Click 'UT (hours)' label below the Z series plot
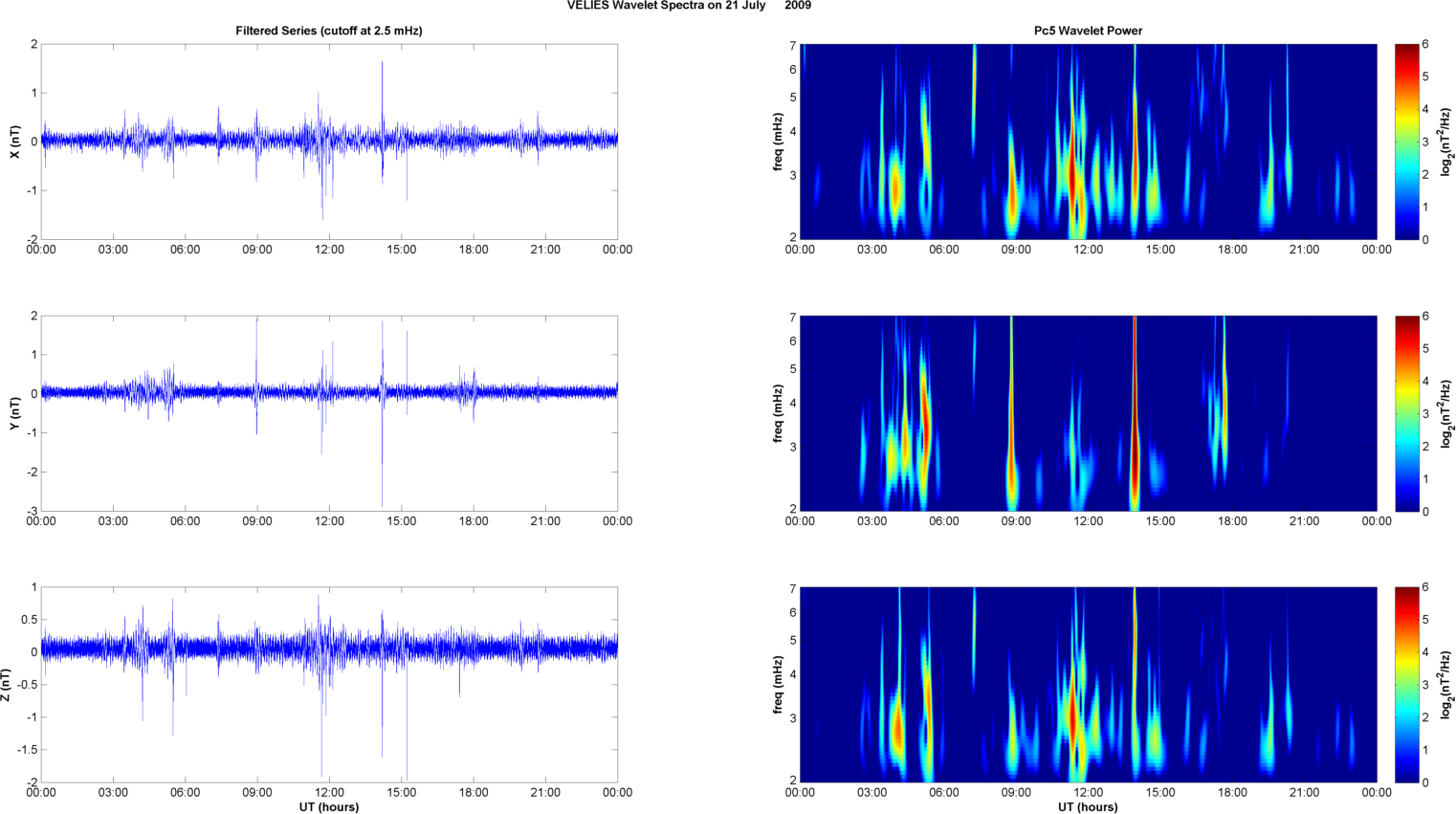This screenshot has width=1456, height=814. tap(329, 807)
